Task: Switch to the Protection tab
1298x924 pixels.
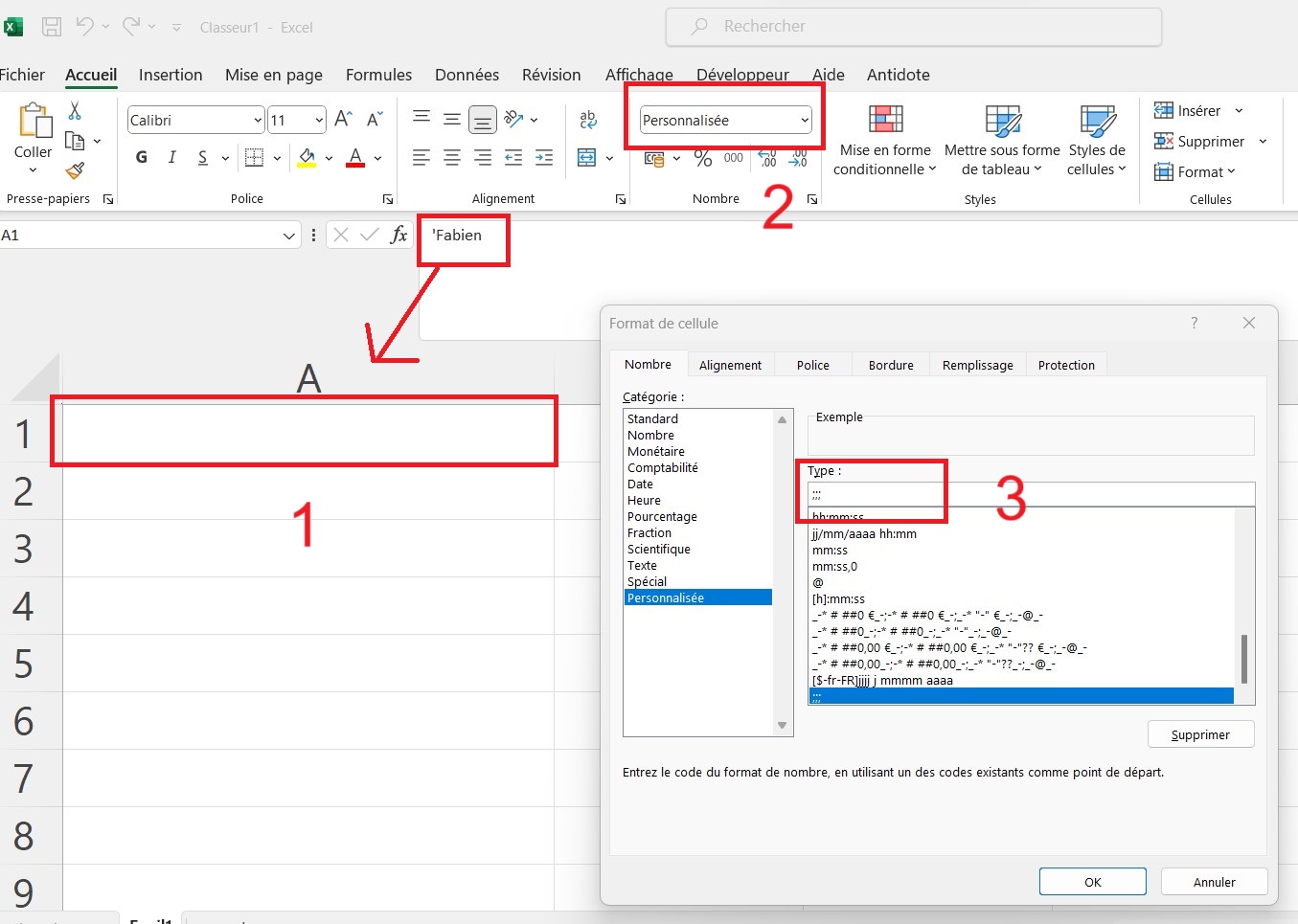Action: [1065, 364]
